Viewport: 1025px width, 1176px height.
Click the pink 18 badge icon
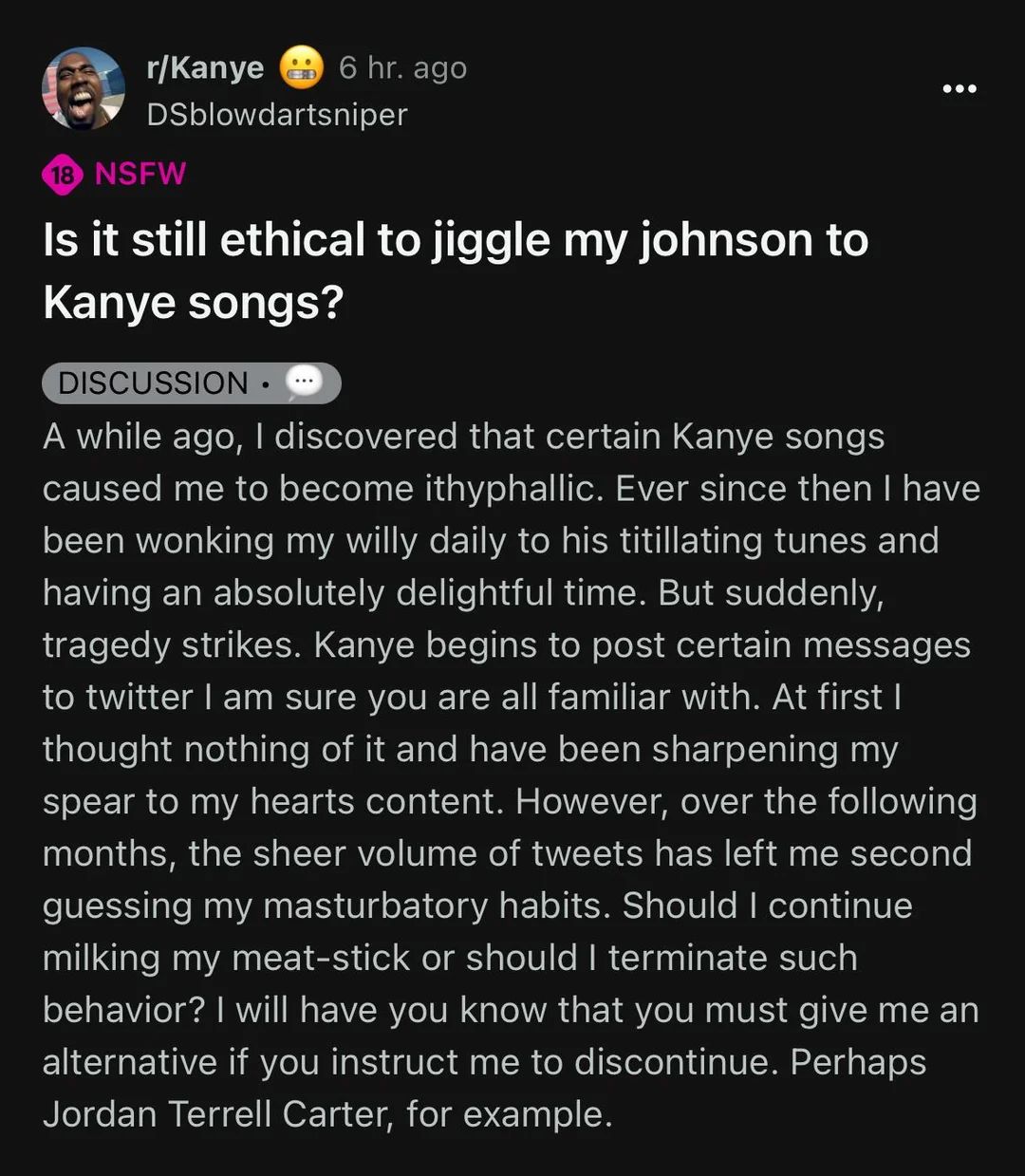click(x=63, y=175)
